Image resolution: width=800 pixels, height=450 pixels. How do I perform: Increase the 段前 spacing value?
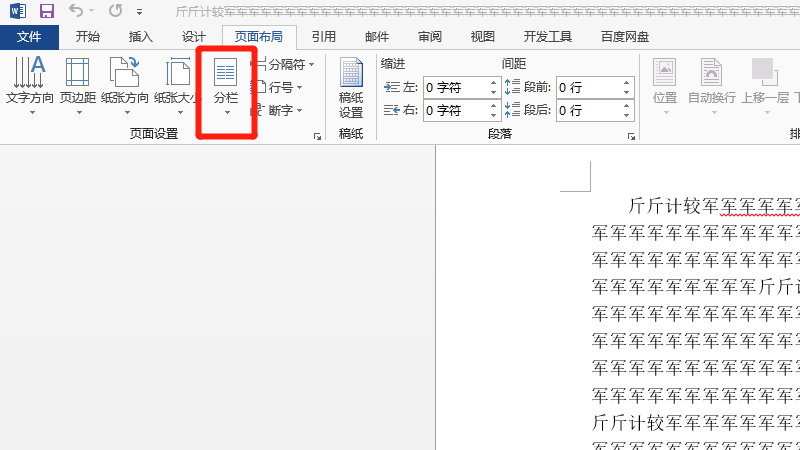pyautogui.click(x=628, y=82)
